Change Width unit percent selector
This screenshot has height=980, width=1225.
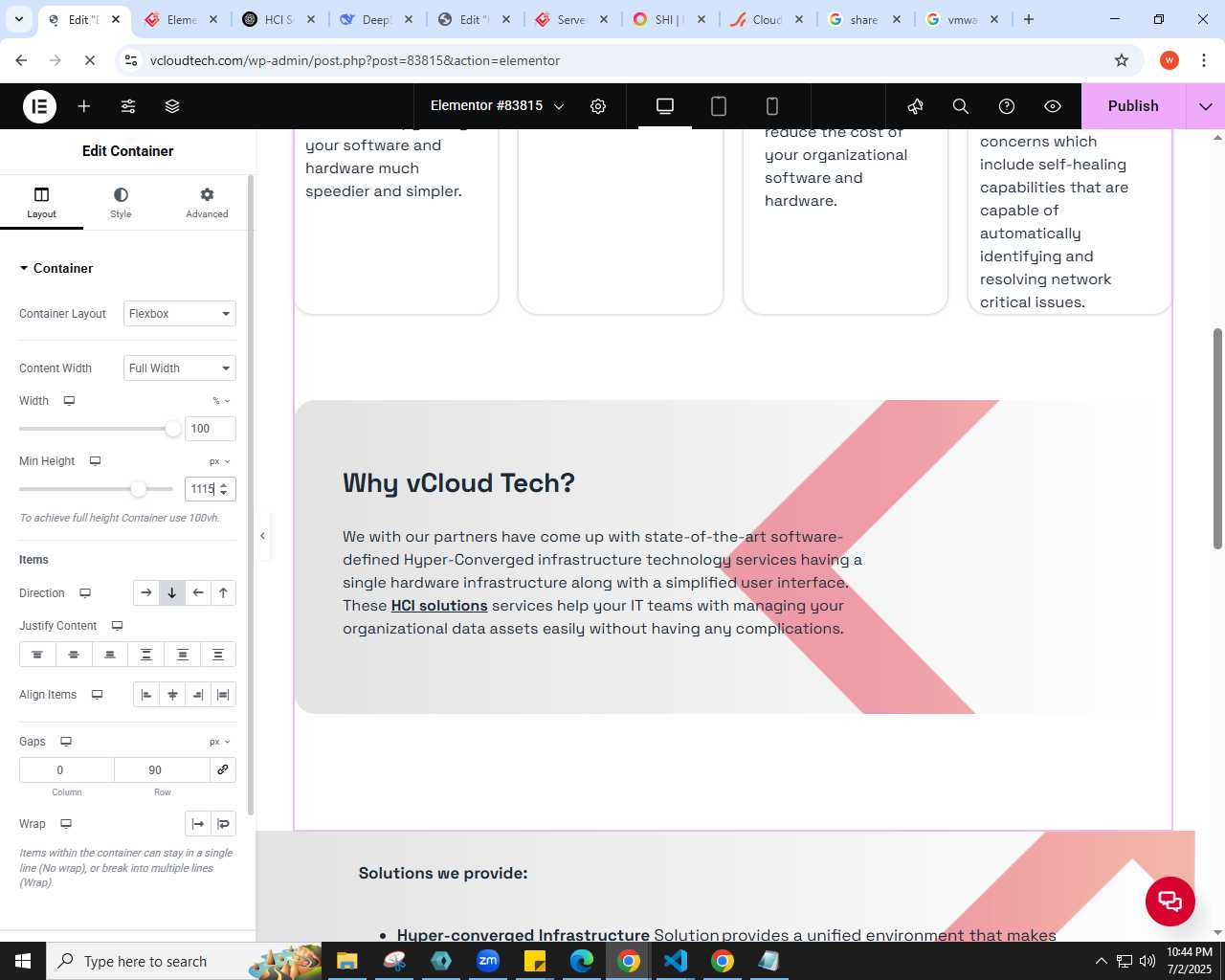point(221,401)
